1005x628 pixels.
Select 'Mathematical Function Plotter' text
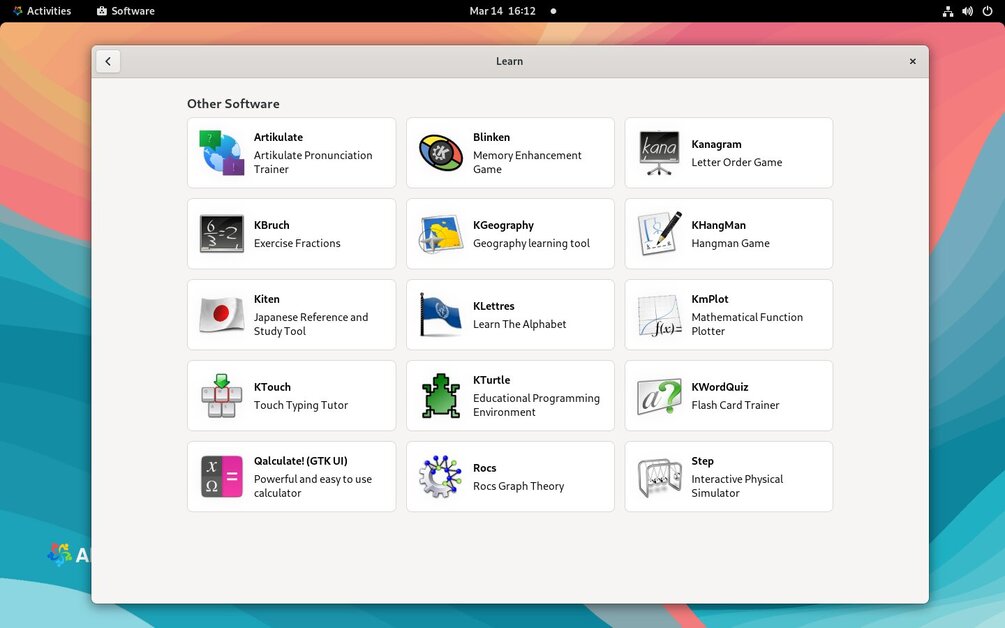pyautogui.click(x=747, y=324)
